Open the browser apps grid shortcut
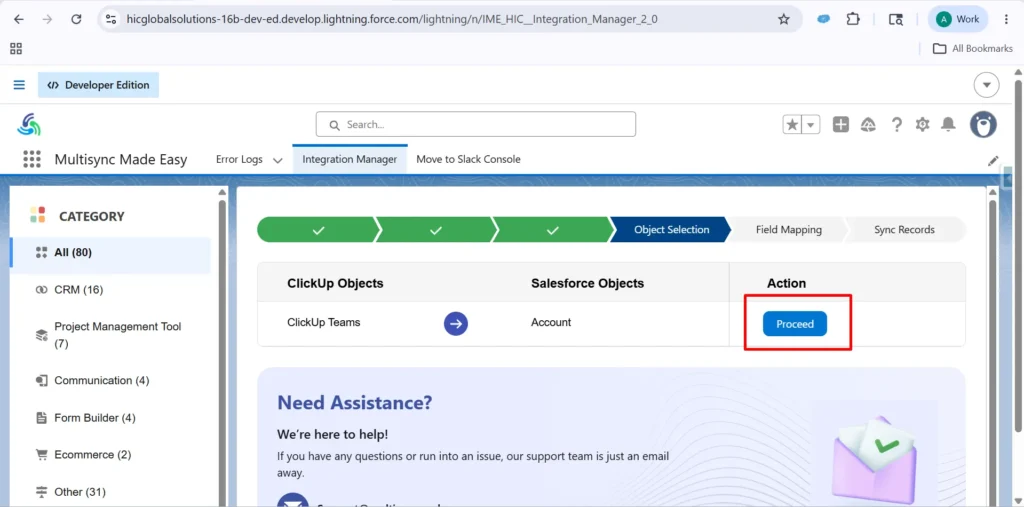The width and height of the screenshot is (1024, 507). (x=16, y=48)
